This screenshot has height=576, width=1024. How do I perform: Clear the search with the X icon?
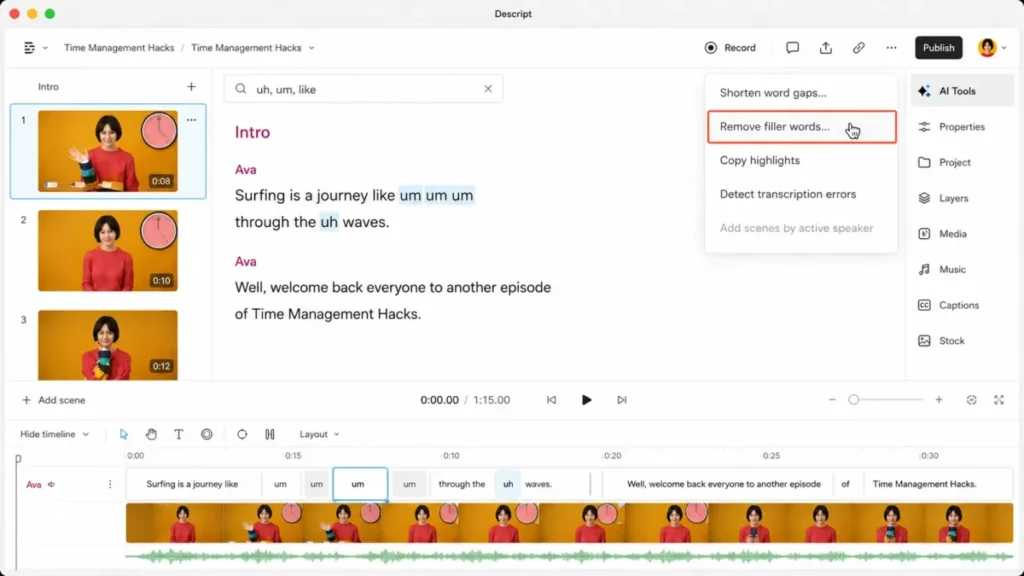488,89
